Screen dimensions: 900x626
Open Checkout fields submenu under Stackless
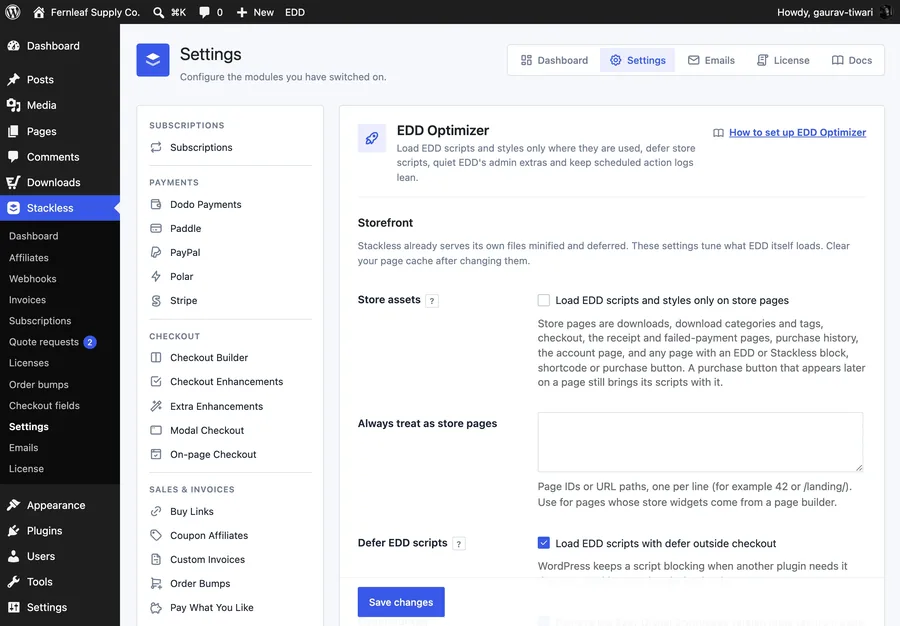60,406
